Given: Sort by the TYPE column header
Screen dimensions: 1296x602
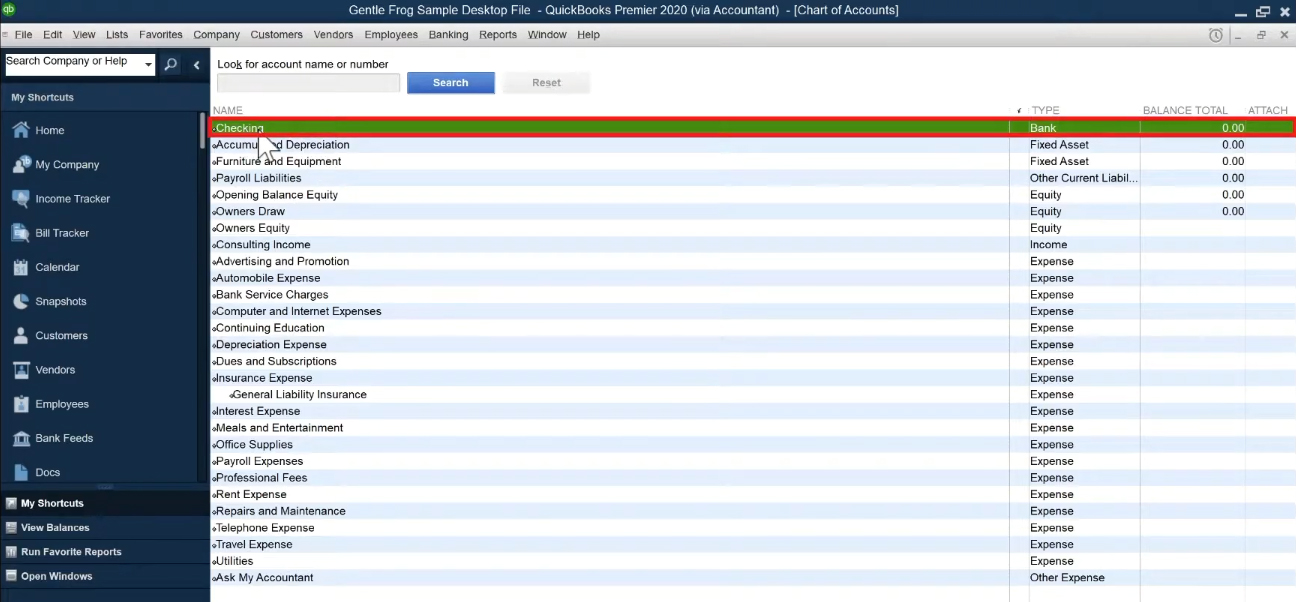Looking at the screenshot, I should pos(1045,110).
